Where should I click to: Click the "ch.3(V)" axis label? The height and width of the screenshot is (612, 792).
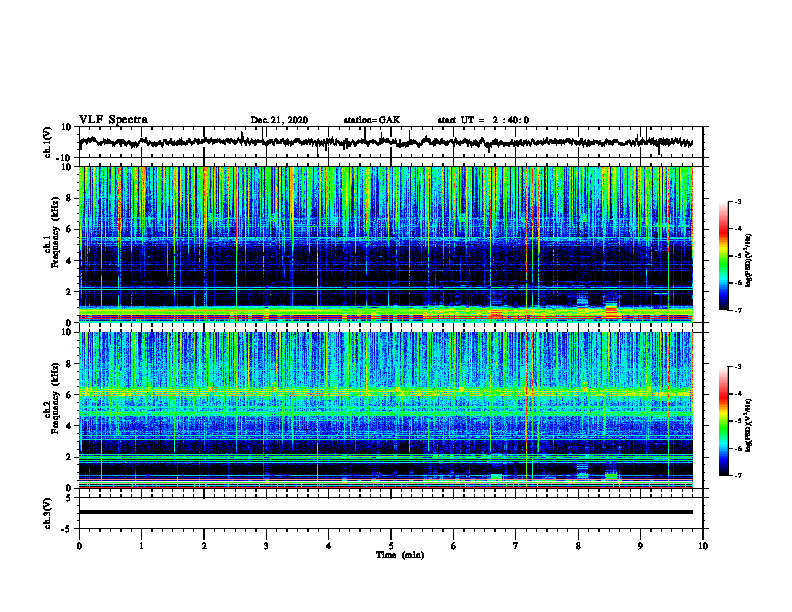coord(48,513)
